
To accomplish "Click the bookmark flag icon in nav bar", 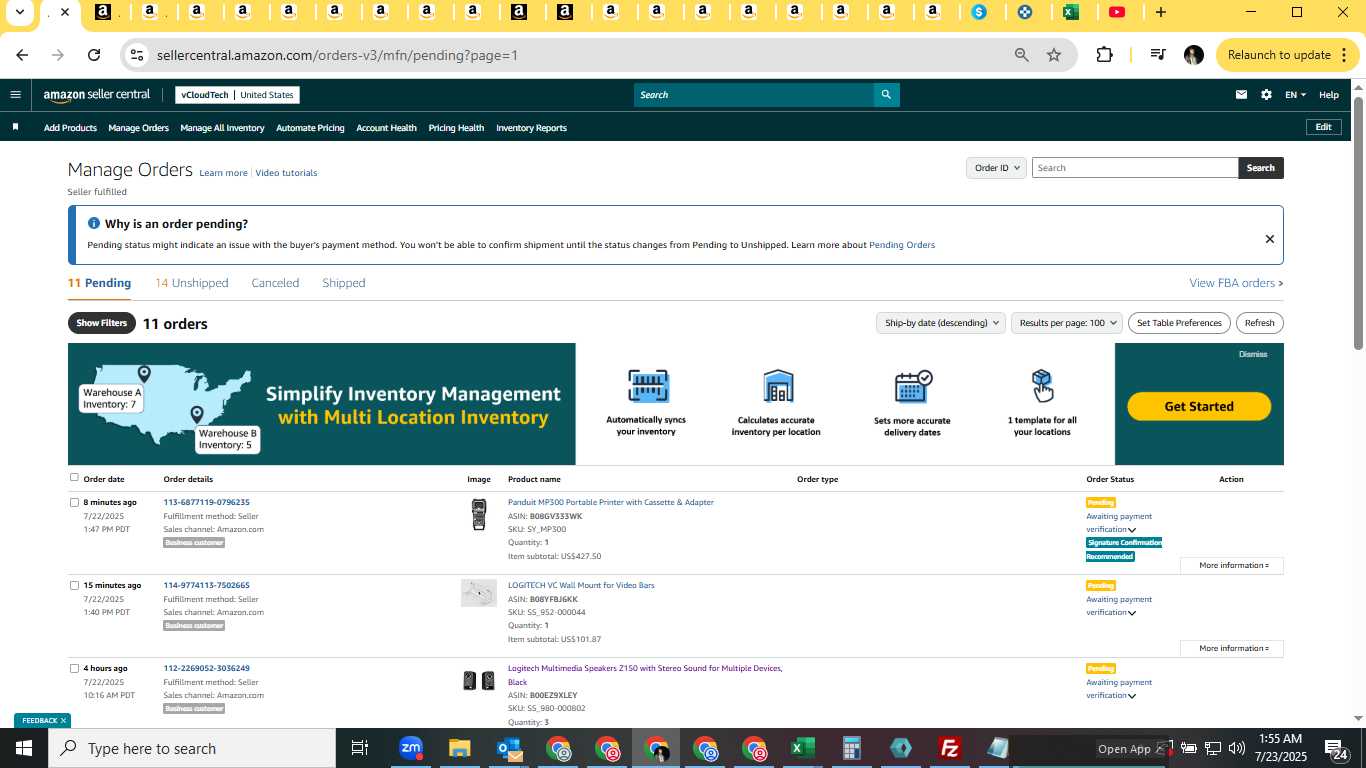I will point(15,127).
